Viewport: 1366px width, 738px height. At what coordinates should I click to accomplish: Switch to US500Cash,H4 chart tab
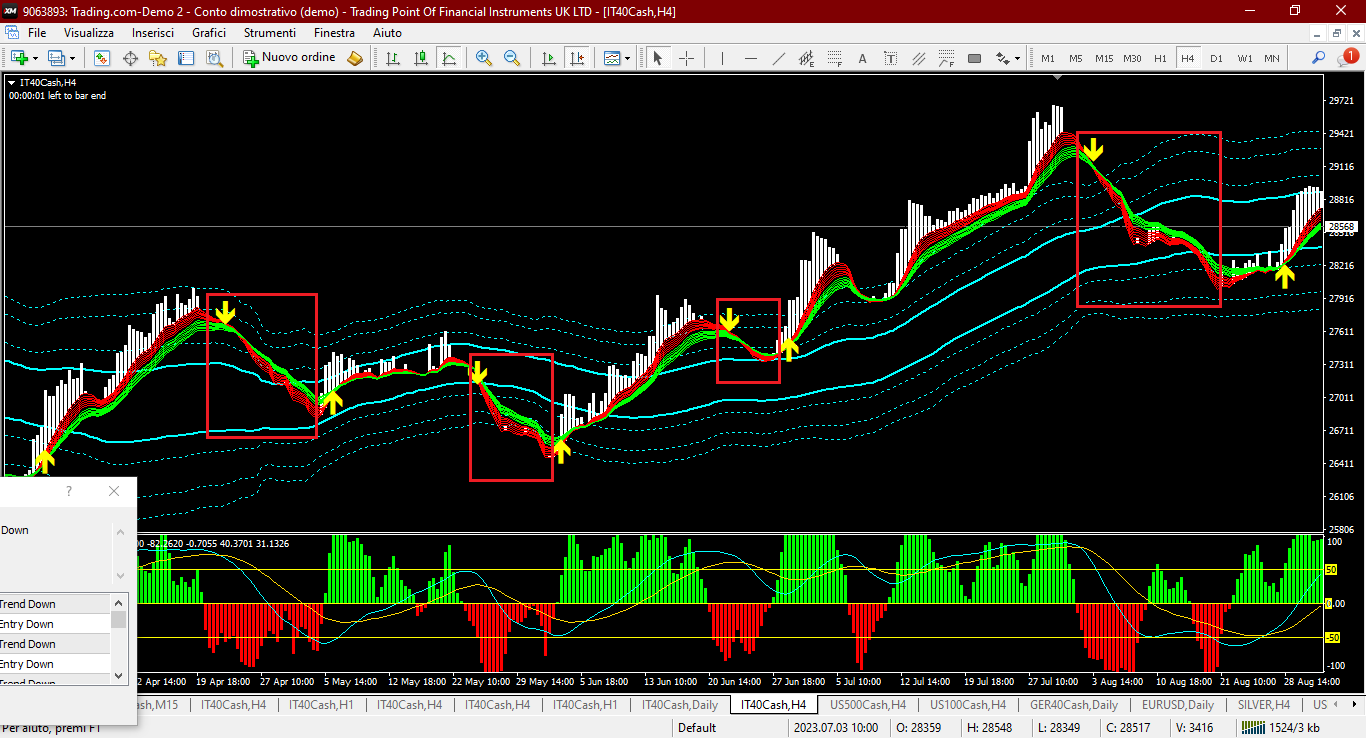tap(868, 705)
